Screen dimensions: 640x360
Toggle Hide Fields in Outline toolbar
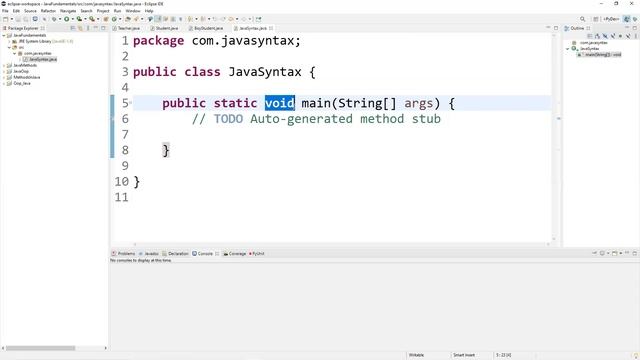coord(605,36)
